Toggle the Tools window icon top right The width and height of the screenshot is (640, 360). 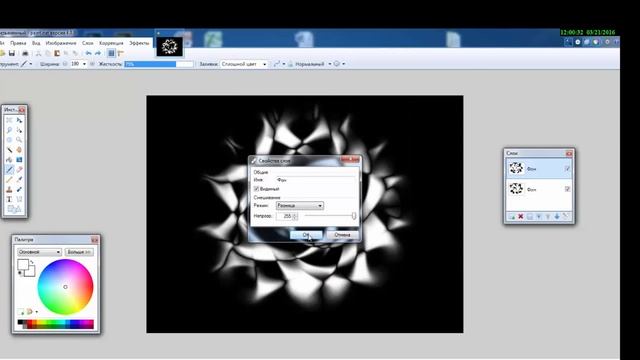(x=568, y=42)
